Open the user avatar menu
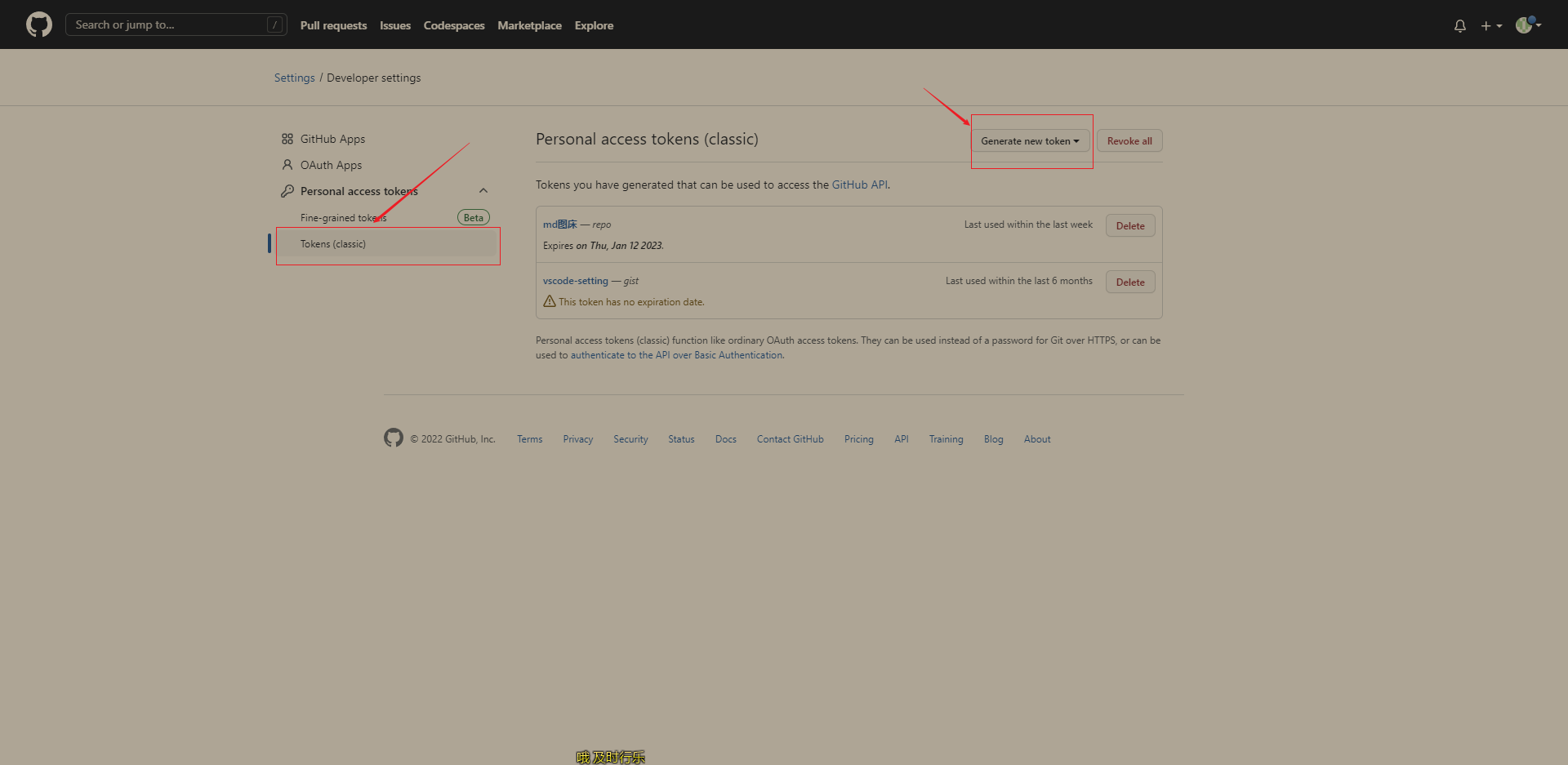 (1528, 24)
